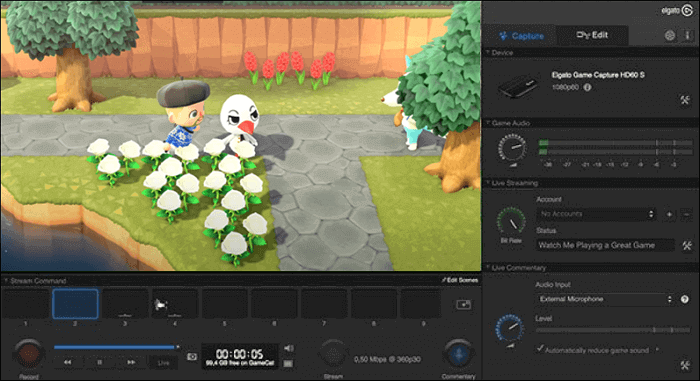
Task: Start streaming with the Stream button
Action: (333, 355)
